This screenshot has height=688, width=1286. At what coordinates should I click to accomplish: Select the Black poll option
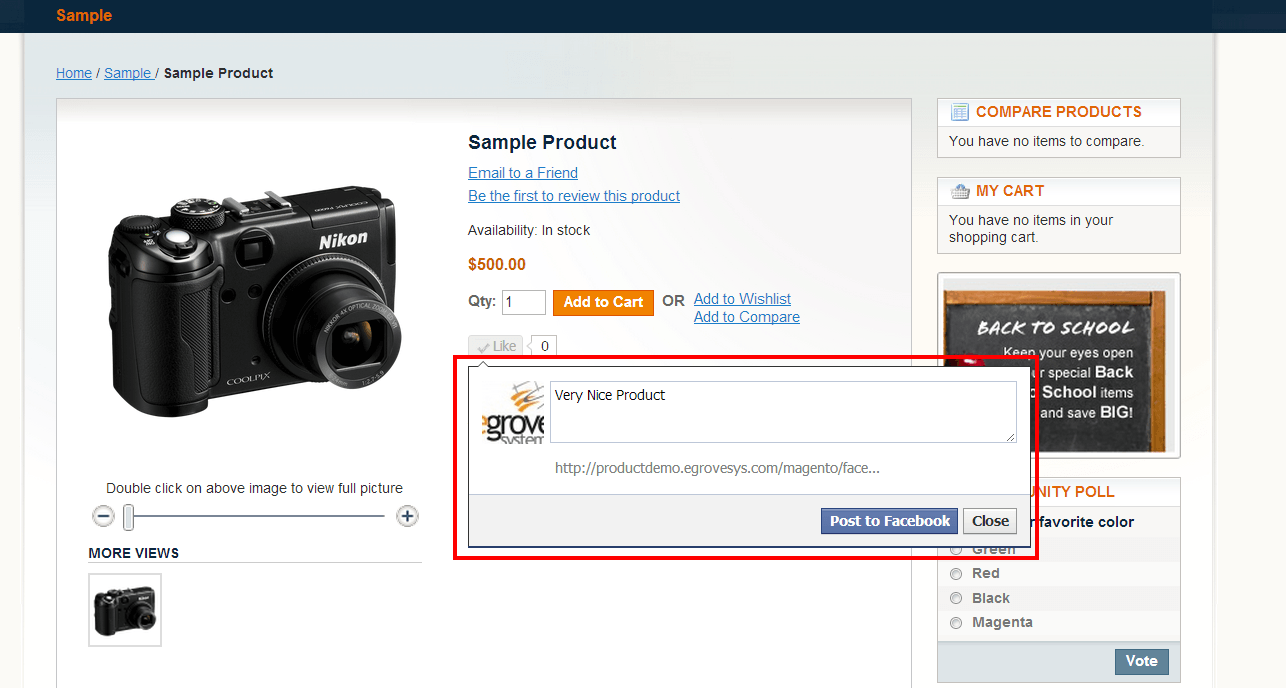(x=956, y=598)
